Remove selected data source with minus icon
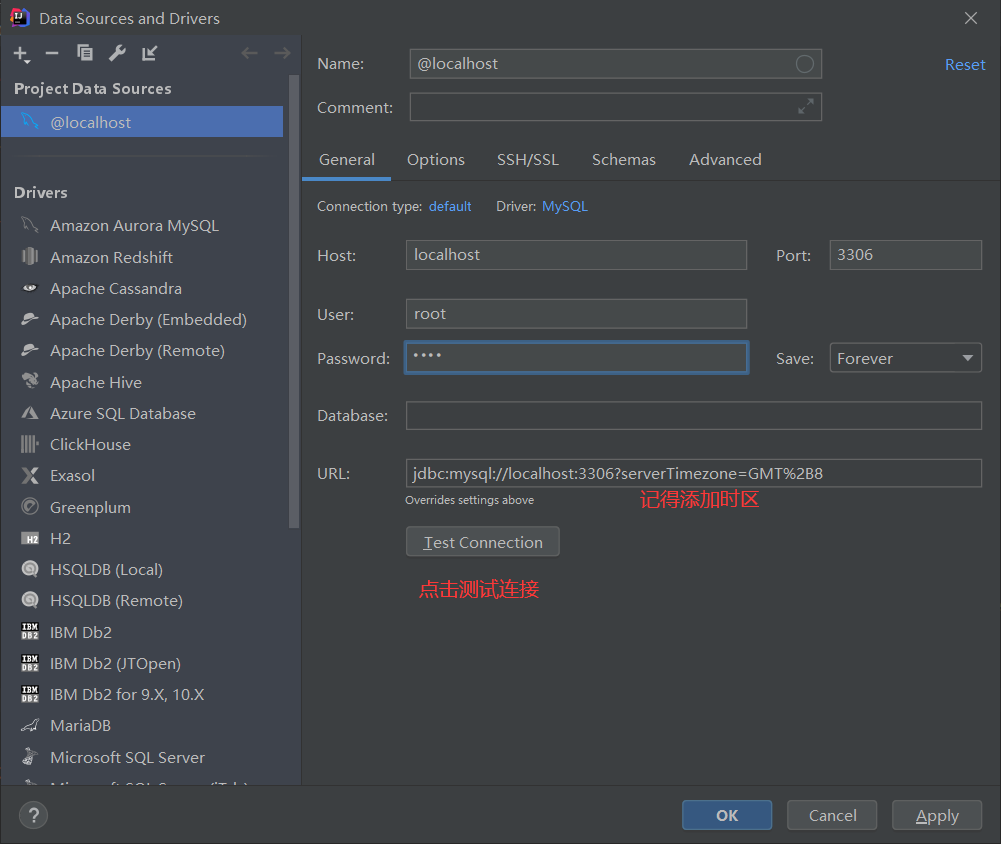The height and width of the screenshot is (844, 1001). pos(52,54)
